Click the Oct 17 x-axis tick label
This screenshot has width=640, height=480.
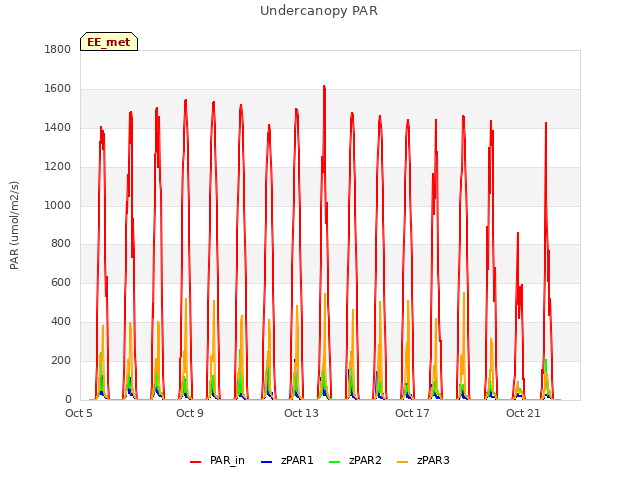click(x=412, y=413)
